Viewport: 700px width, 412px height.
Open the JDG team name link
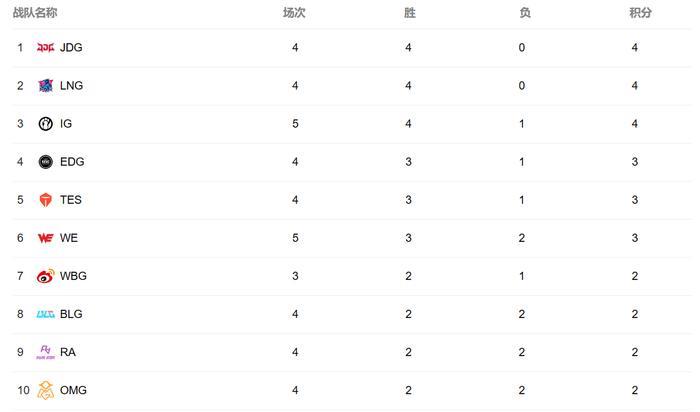point(71,47)
